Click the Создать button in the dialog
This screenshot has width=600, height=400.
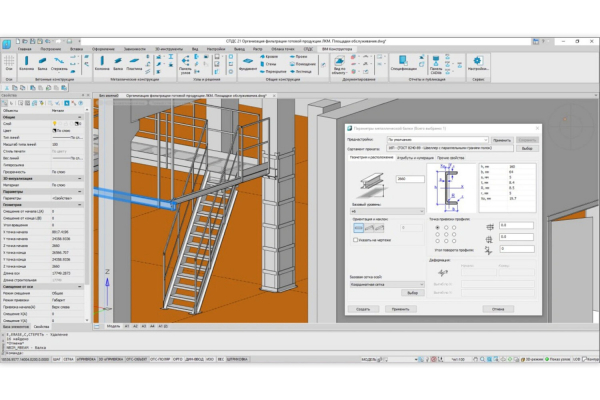363,309
